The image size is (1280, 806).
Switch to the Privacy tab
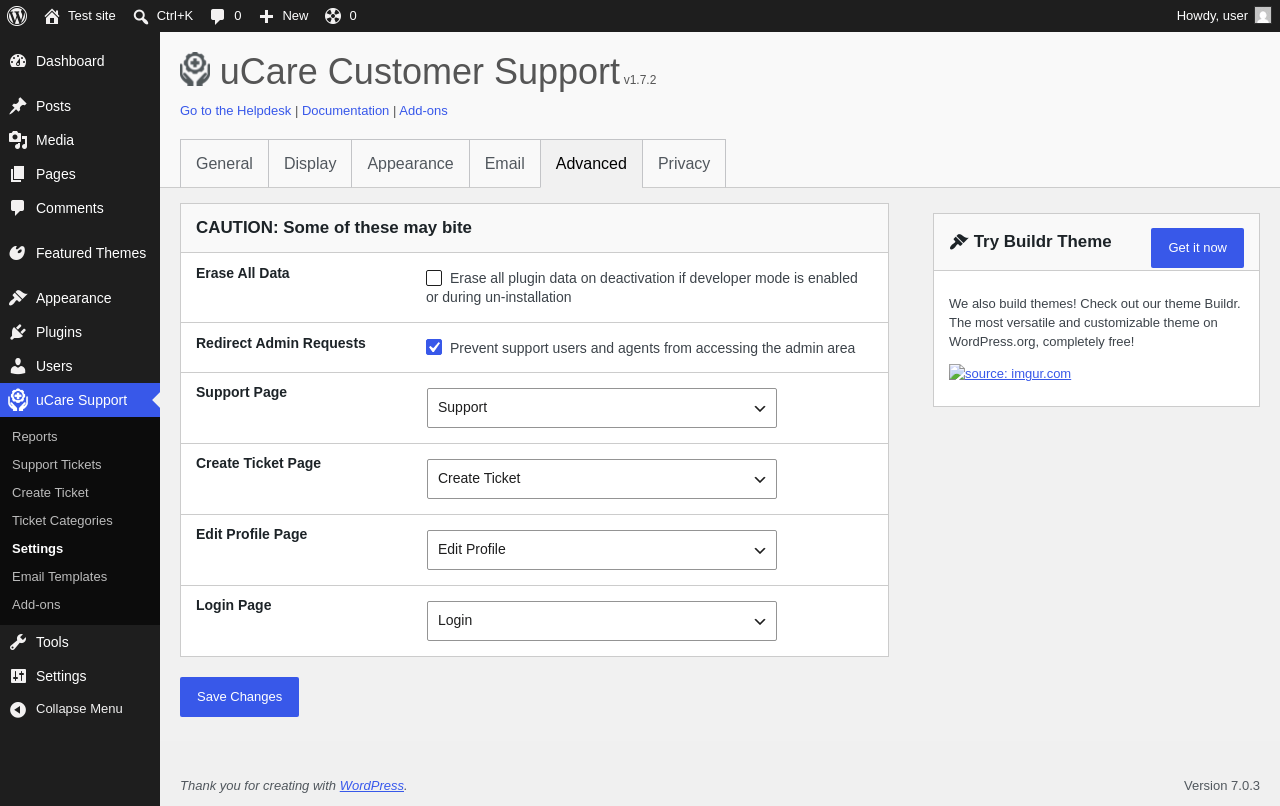(x=684, y=164)
